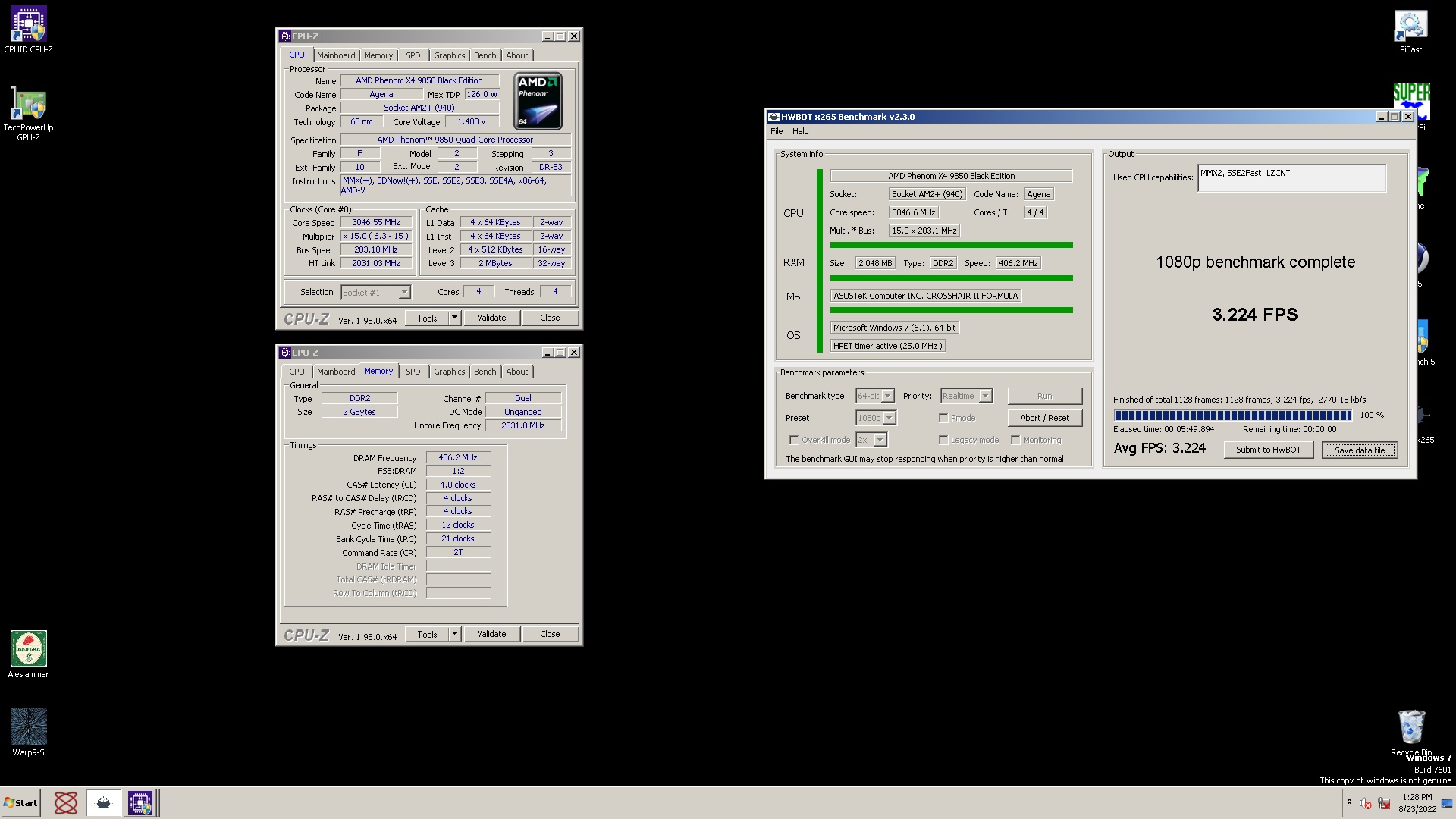Viewport: 1456px width, 819px height.
Task: Click the Multiplier x 15.0 field
Action: tap(376, 236)
